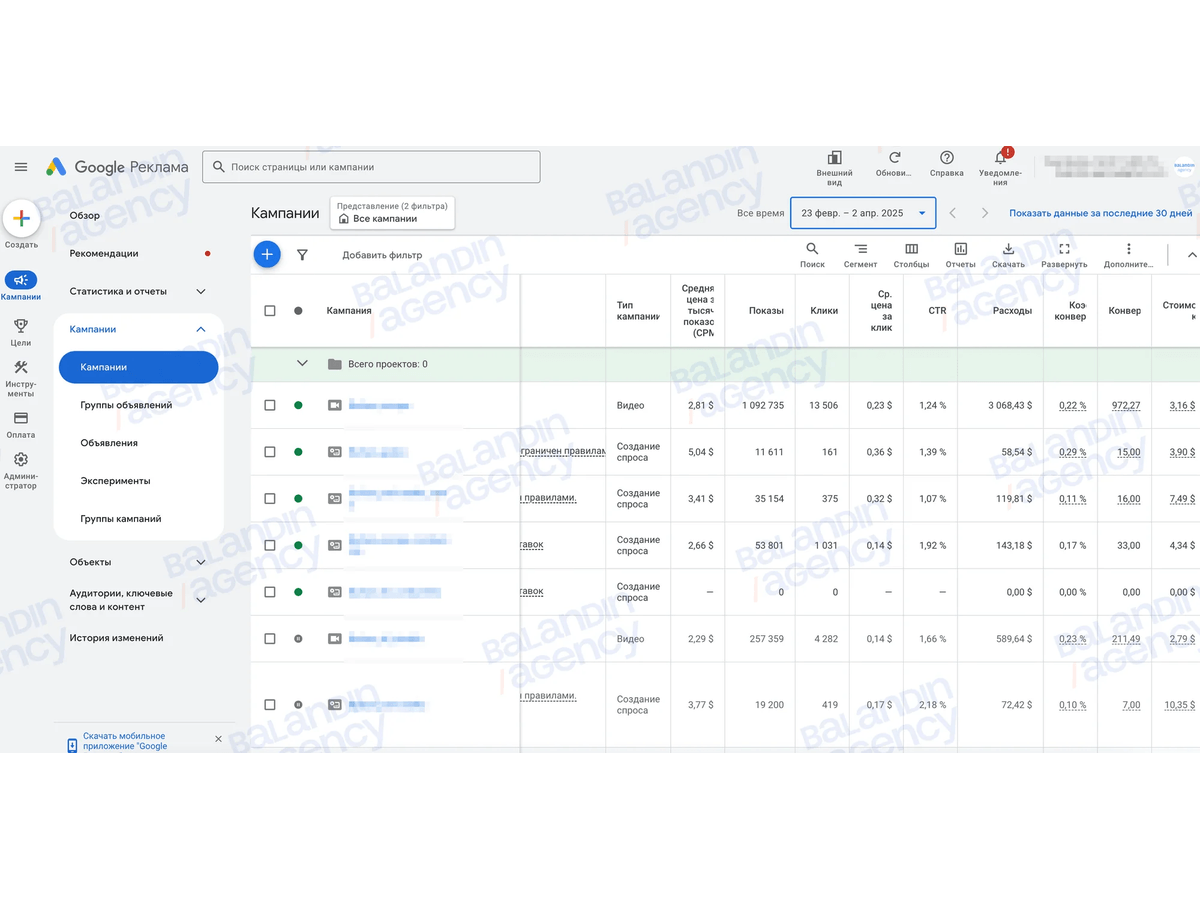Expand Аудитории, ключевые слова и контент
Viewport: 1200px width, 900px height.
(201, 600)
